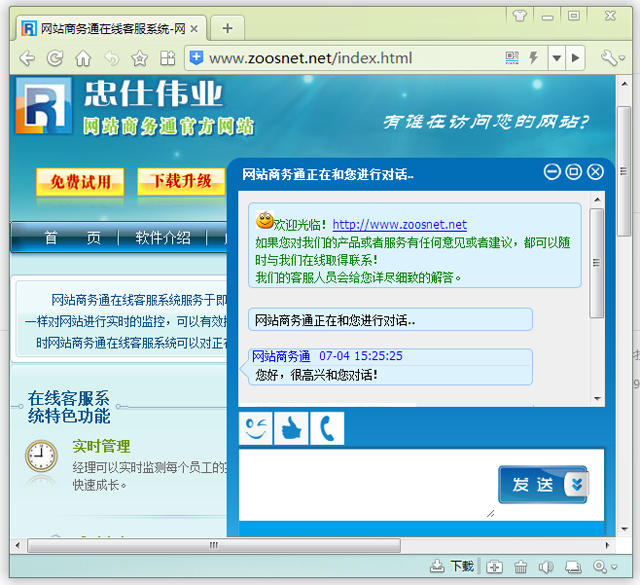The image size is (640, 585).
Task: Open the browser home page icon
Action: [x=83, y=58]
